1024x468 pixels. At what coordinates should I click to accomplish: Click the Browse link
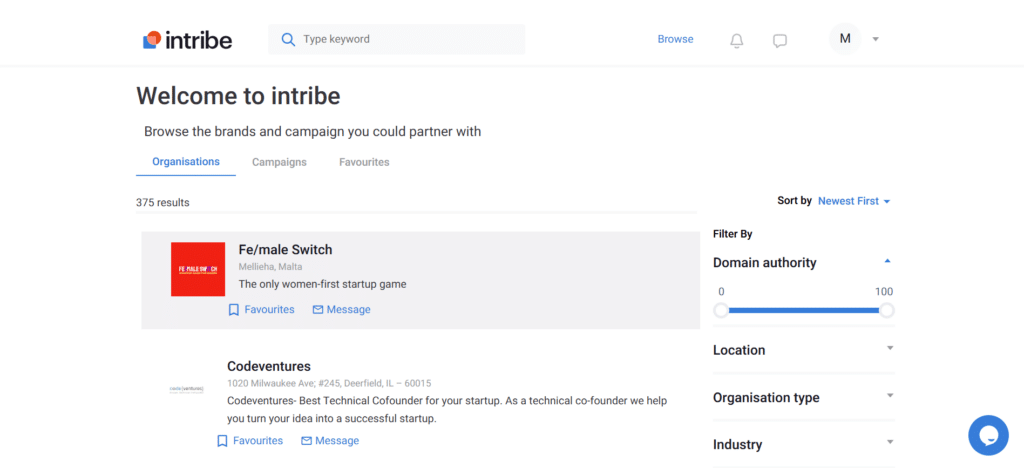click(675, 39)
